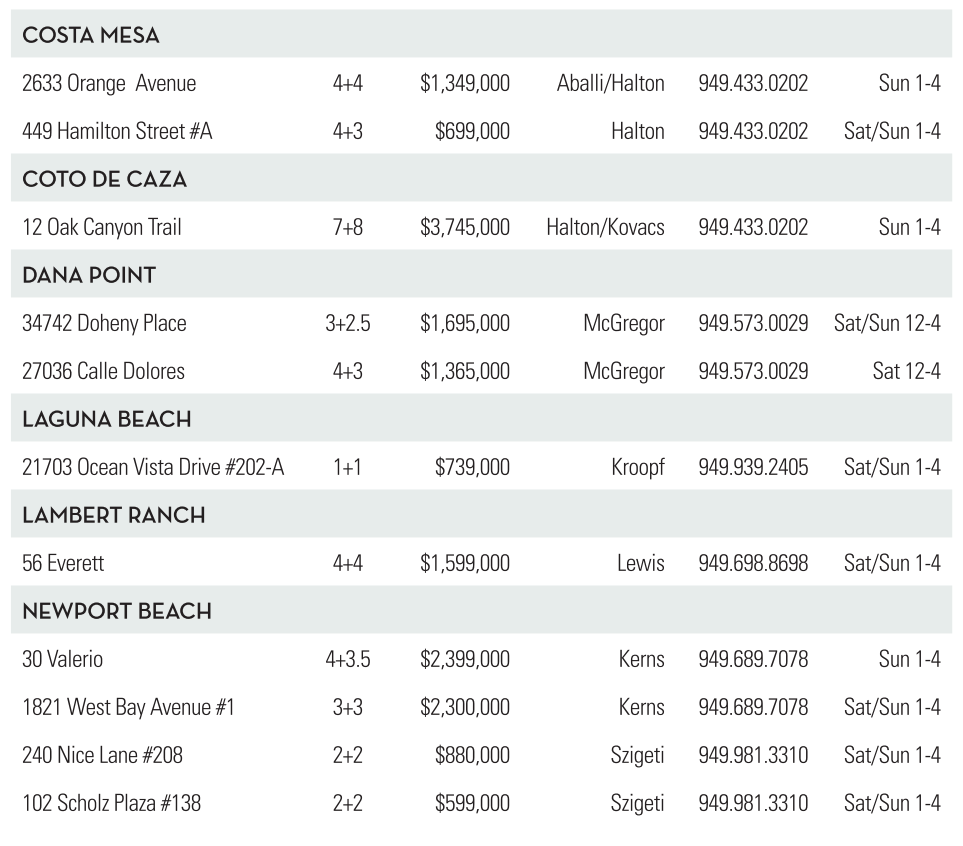Click phone number 949.698.8698
This screenshot has width=963, height=846.
pos(752,564)
